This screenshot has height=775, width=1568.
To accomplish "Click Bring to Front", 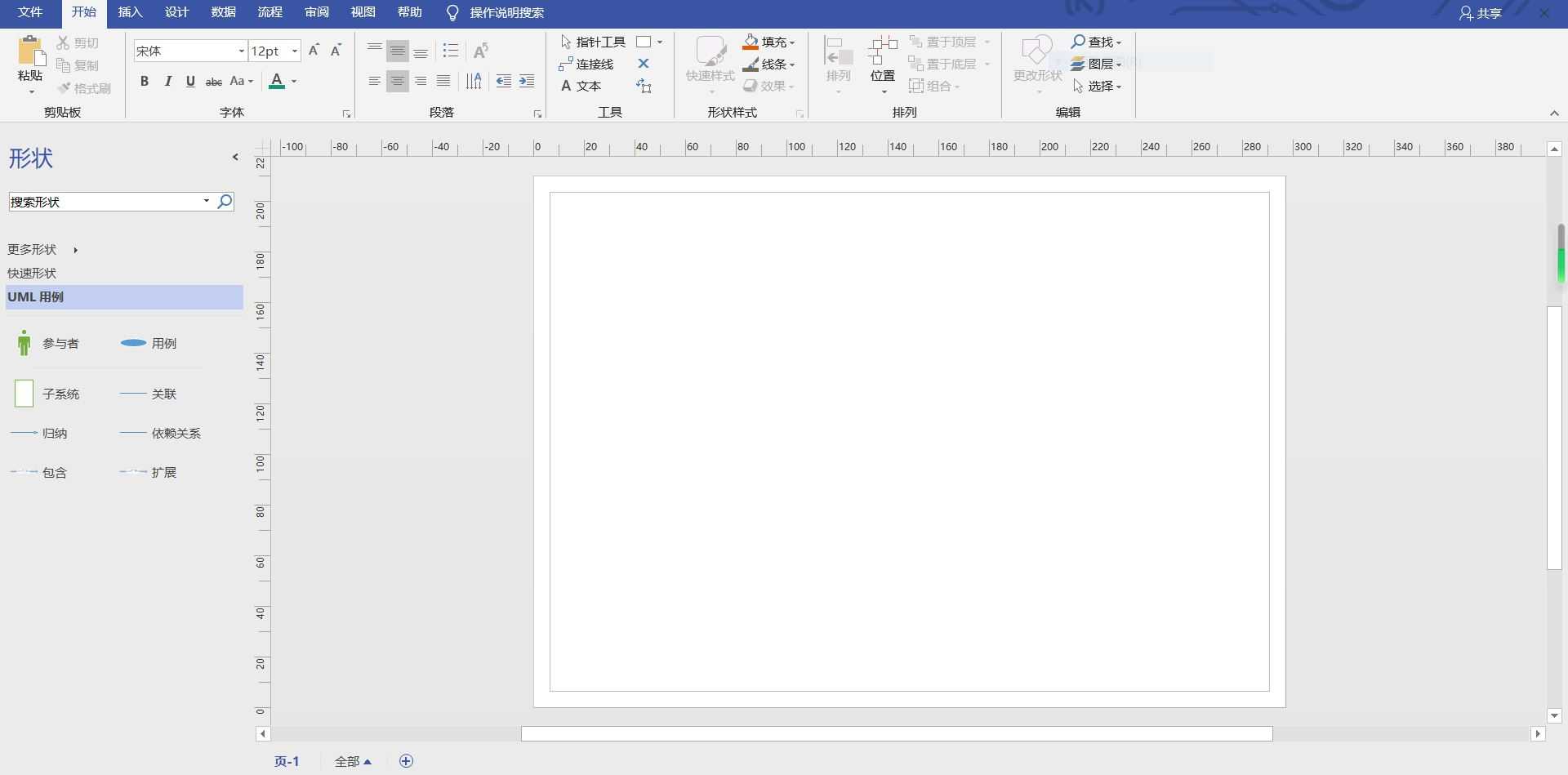I will pyautogui.click(x=942, y=42).
